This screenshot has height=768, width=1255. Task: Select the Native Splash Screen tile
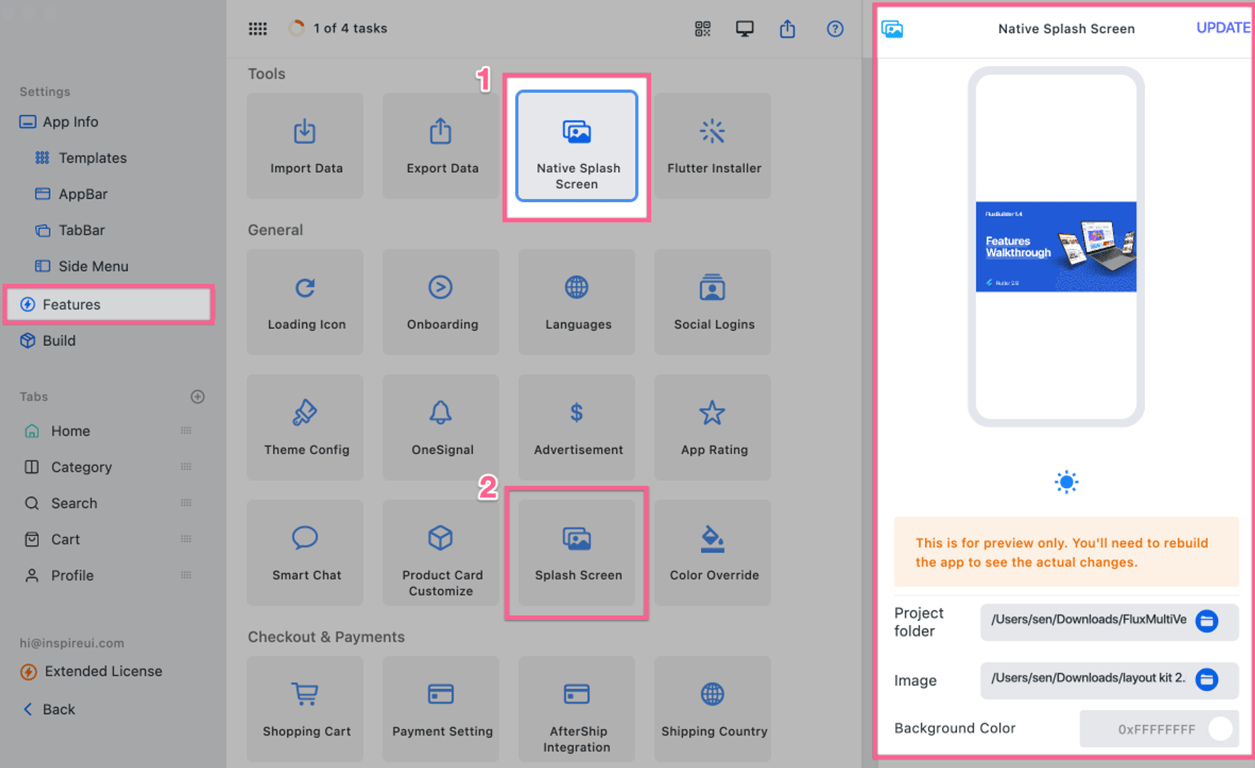(x=577, y=146)
